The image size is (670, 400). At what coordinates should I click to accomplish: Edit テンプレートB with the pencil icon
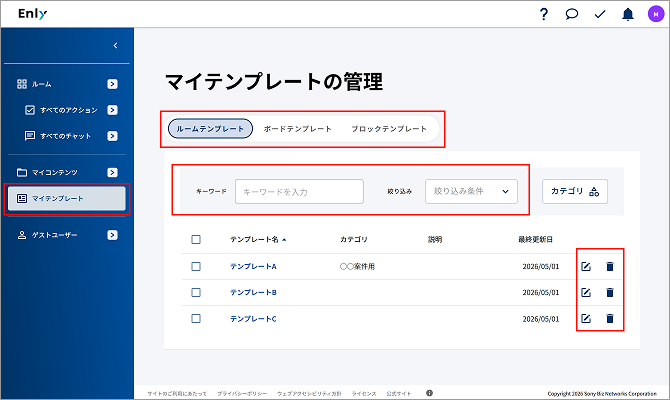pos(586,293)
